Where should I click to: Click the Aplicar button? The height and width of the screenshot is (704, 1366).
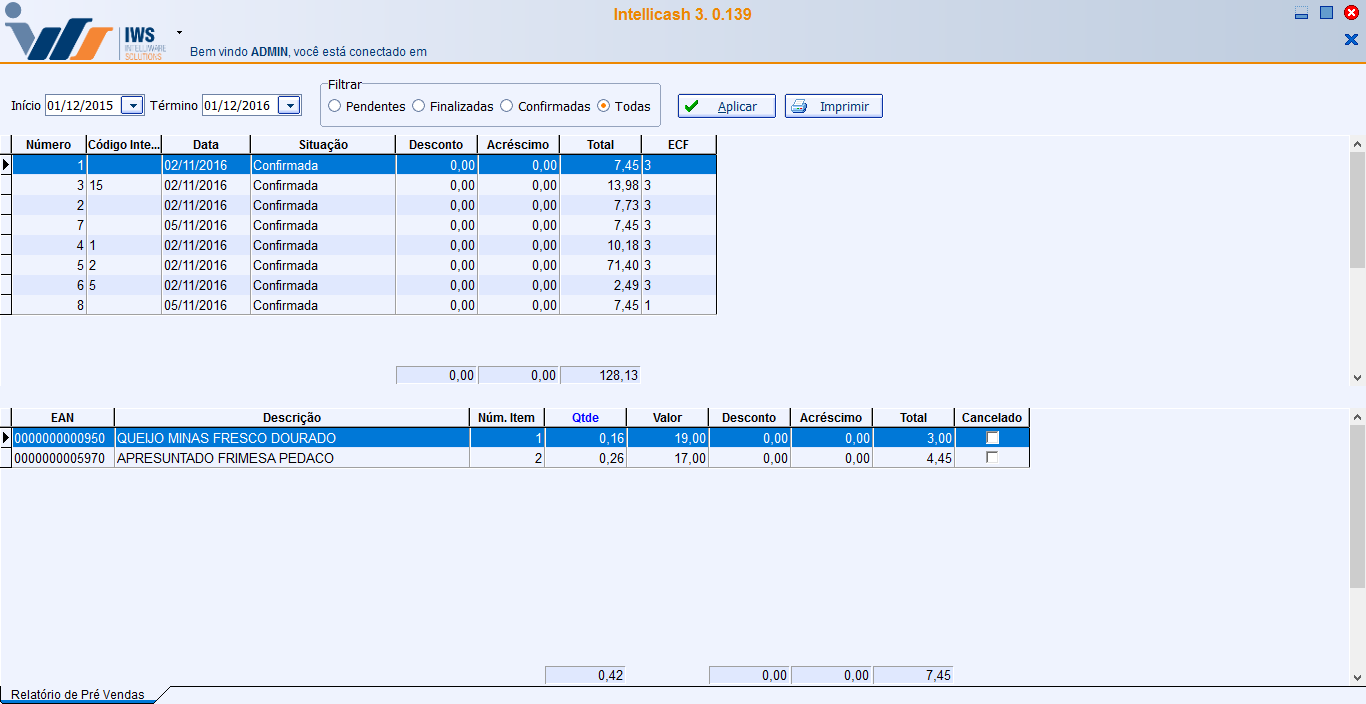[727, 106]
